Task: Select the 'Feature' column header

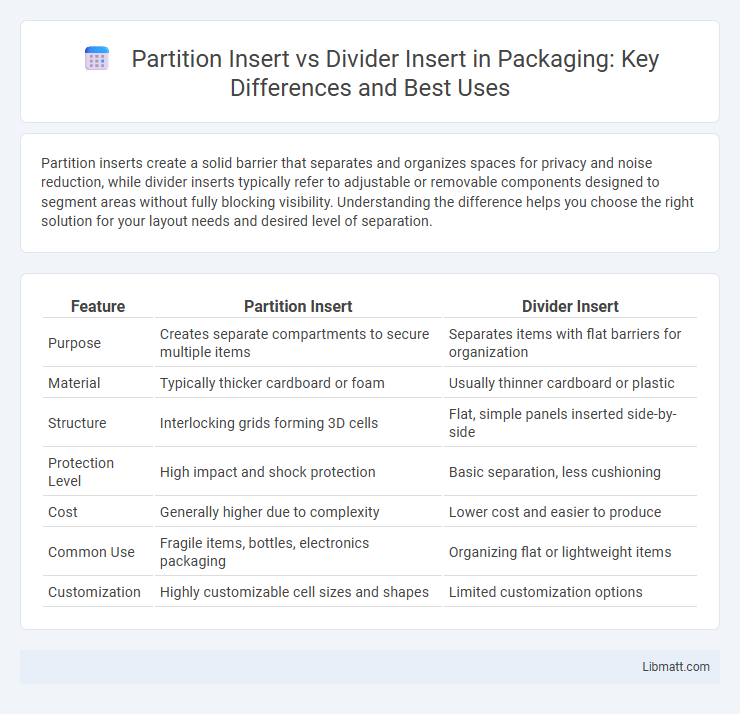Action: 98,307
